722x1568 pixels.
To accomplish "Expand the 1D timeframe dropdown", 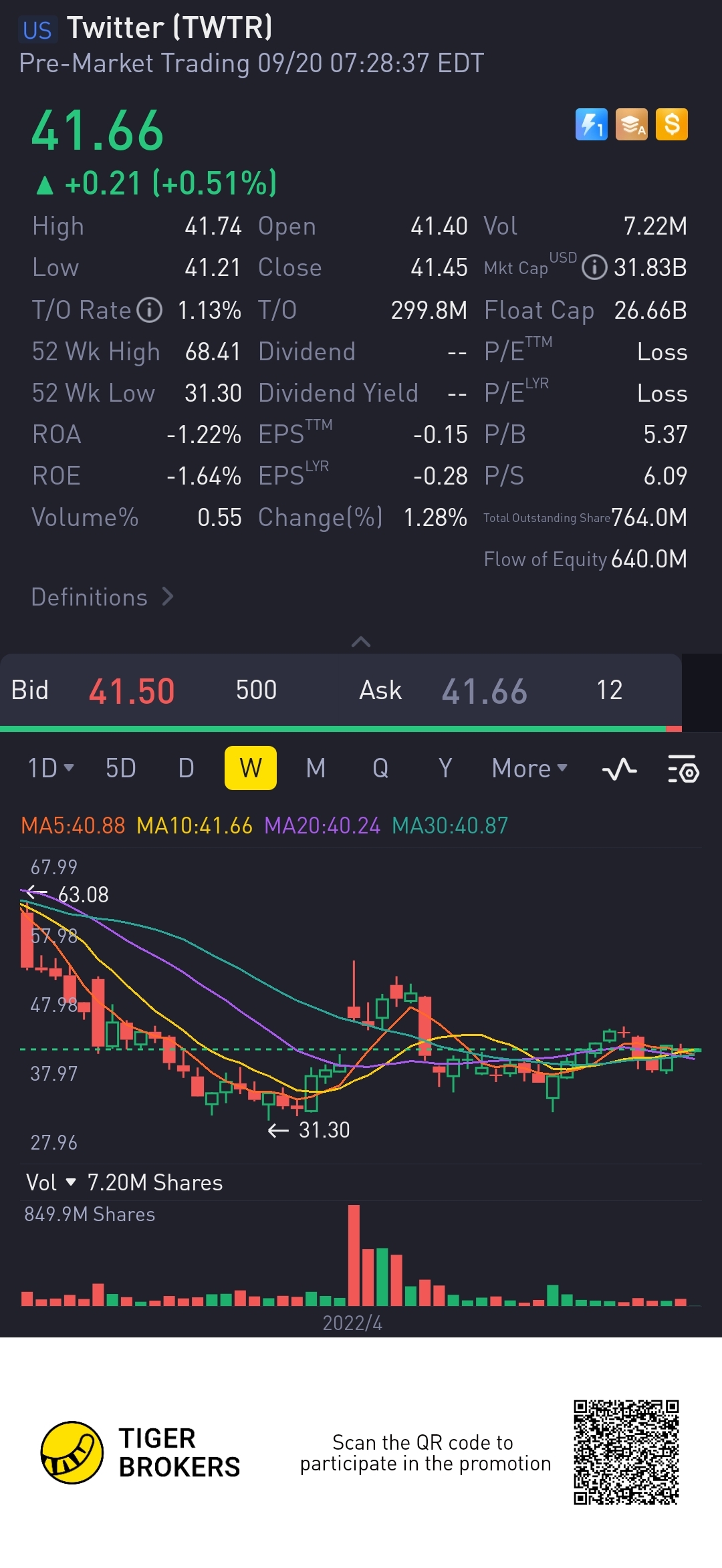I will tap(51, 768).
